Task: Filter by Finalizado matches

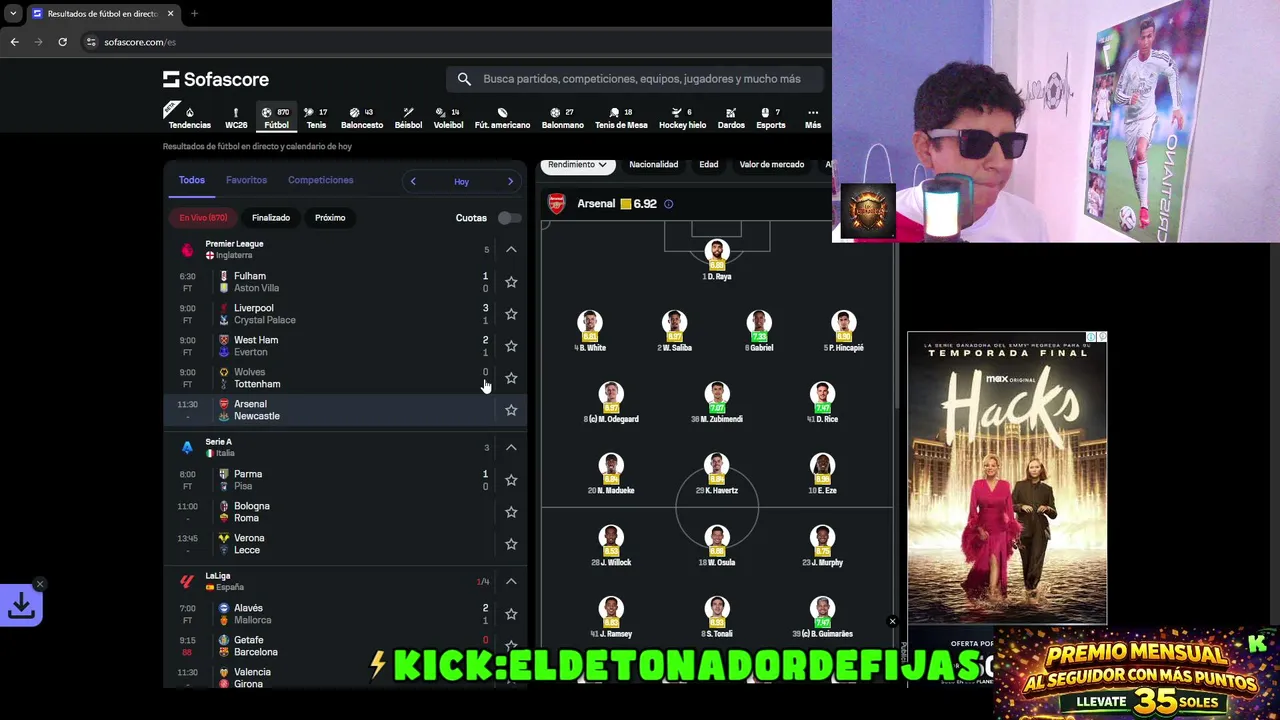Action: pyautogui.click(x=271, y=218)
